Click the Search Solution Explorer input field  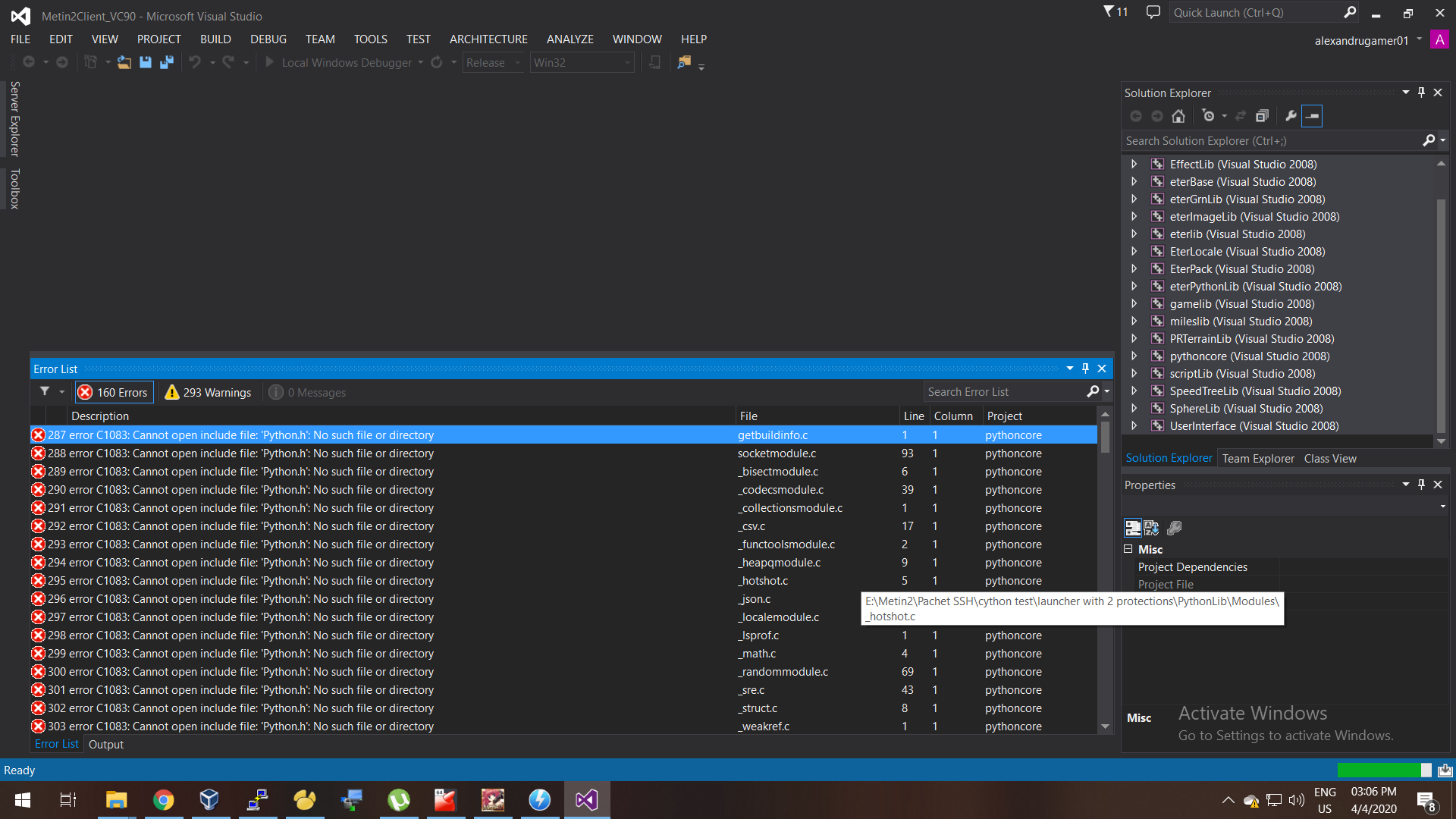coord(1272,140)
